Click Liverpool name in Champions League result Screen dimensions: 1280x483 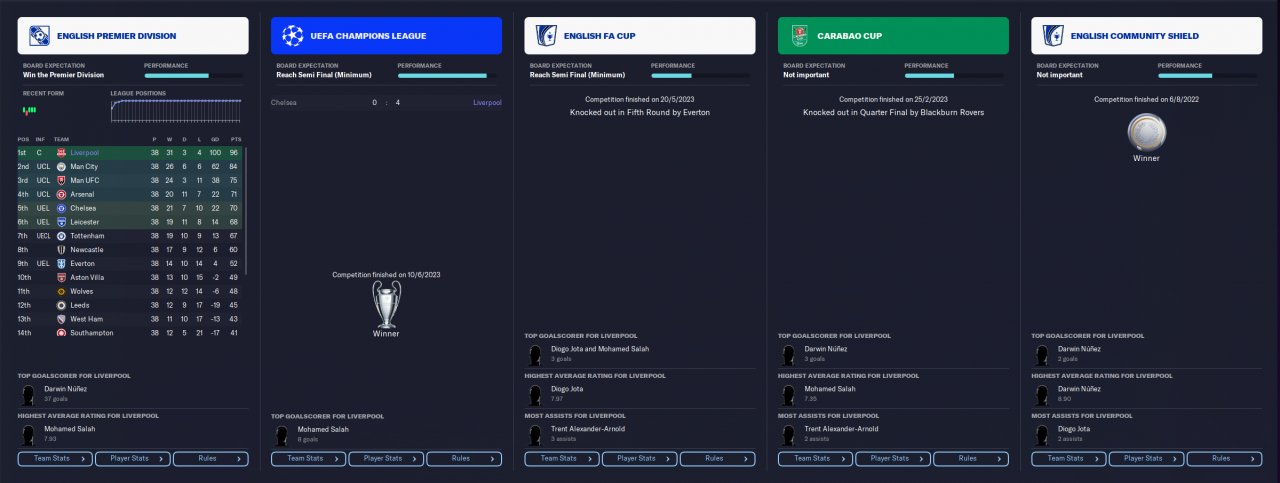[487, 102]
